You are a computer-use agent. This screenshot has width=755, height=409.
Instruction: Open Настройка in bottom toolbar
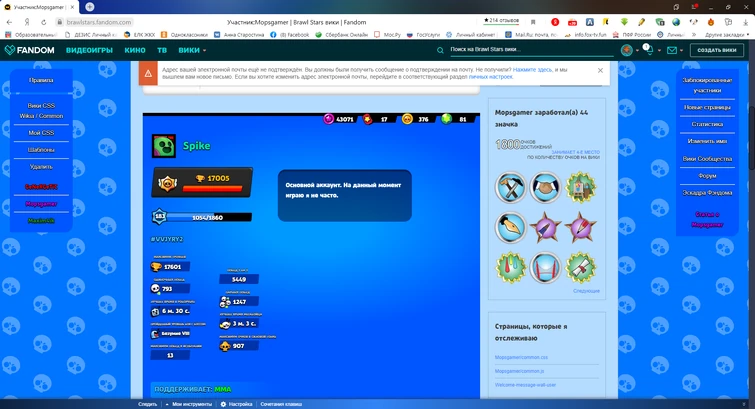point(236,404)
